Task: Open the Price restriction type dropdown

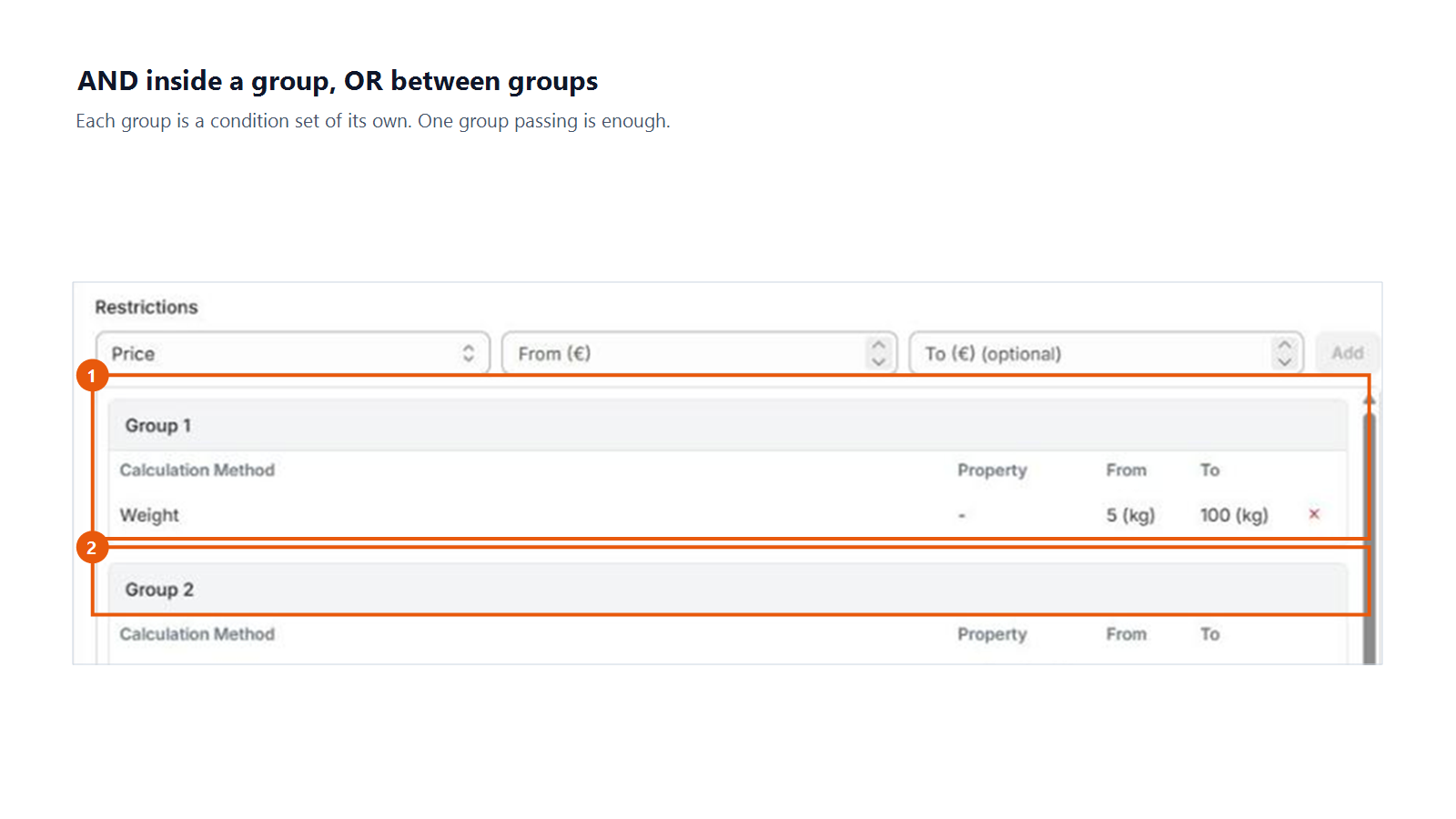Action: (x=293, y=353)
